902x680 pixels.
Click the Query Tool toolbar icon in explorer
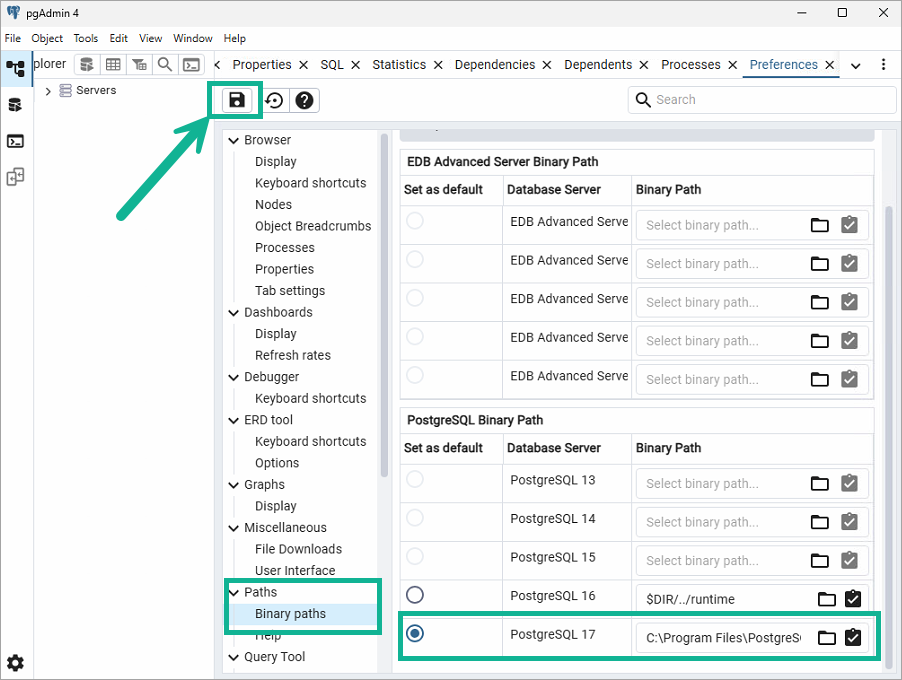coord(87,64)
